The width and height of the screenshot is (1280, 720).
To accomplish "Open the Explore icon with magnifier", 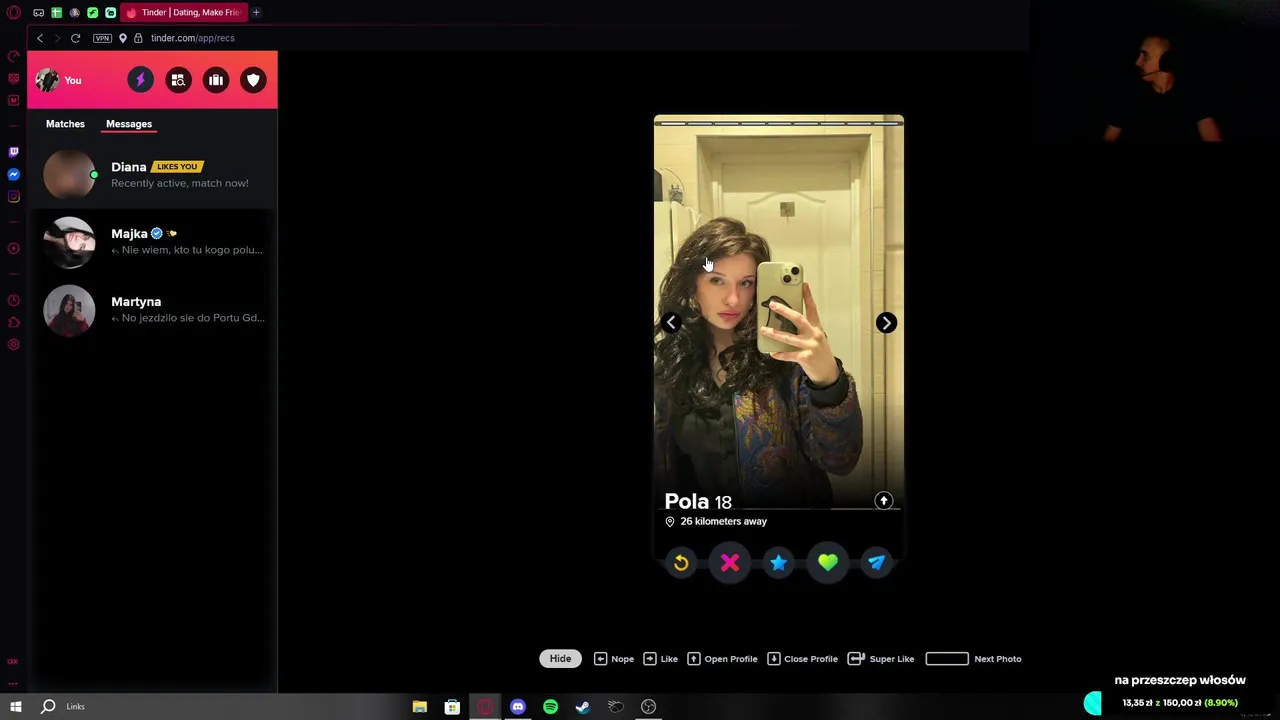I will (x=178, y=80).
